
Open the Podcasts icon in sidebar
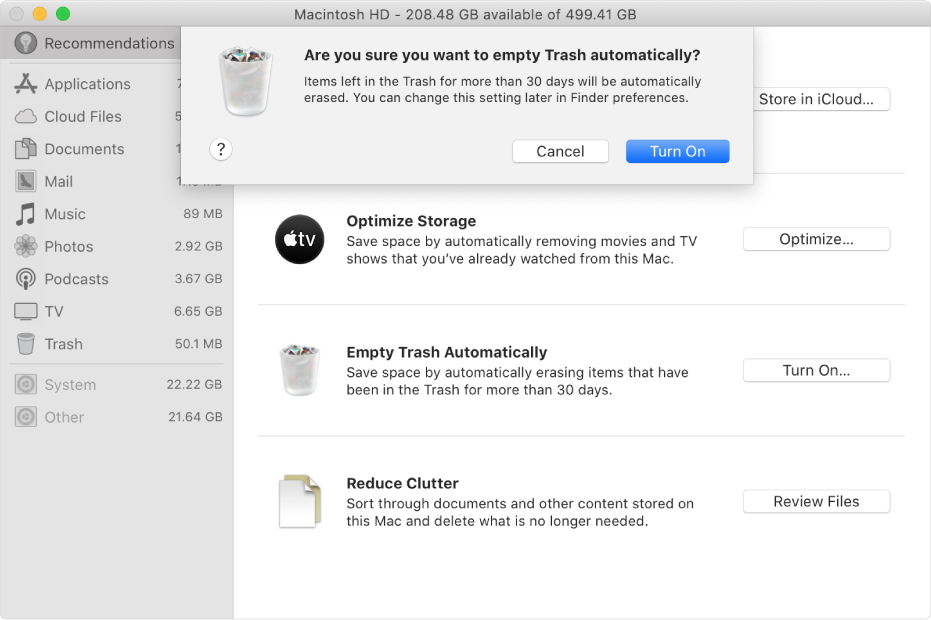[x=26, y=279]
